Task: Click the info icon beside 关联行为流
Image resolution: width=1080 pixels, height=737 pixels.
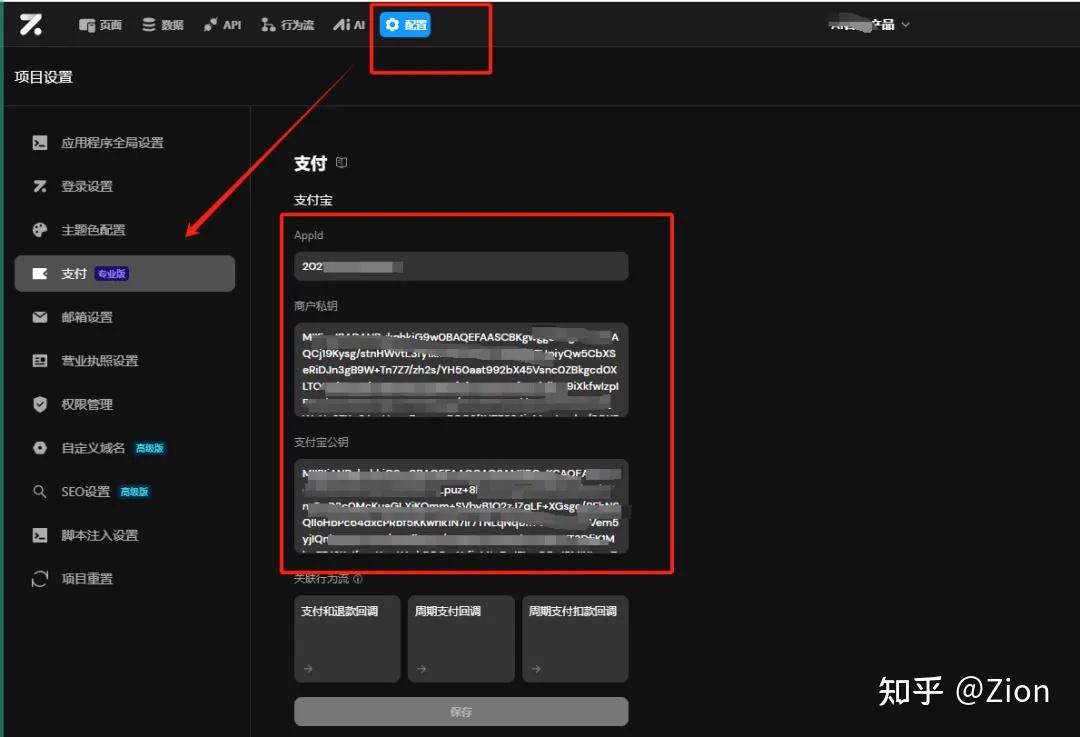Action: click(357, 579)
